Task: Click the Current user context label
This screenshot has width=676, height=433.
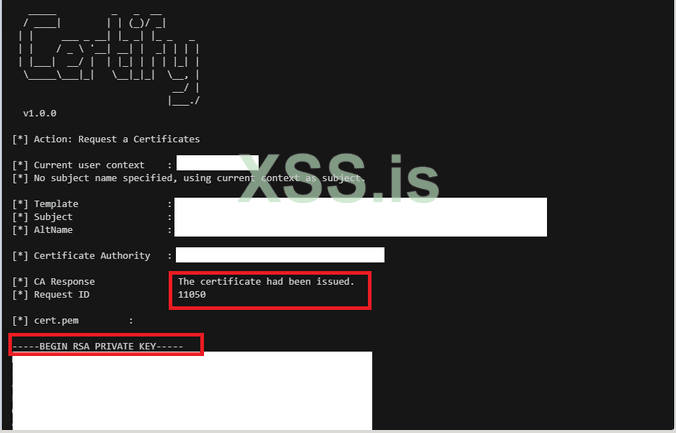Action: click(x=89, y=165)
